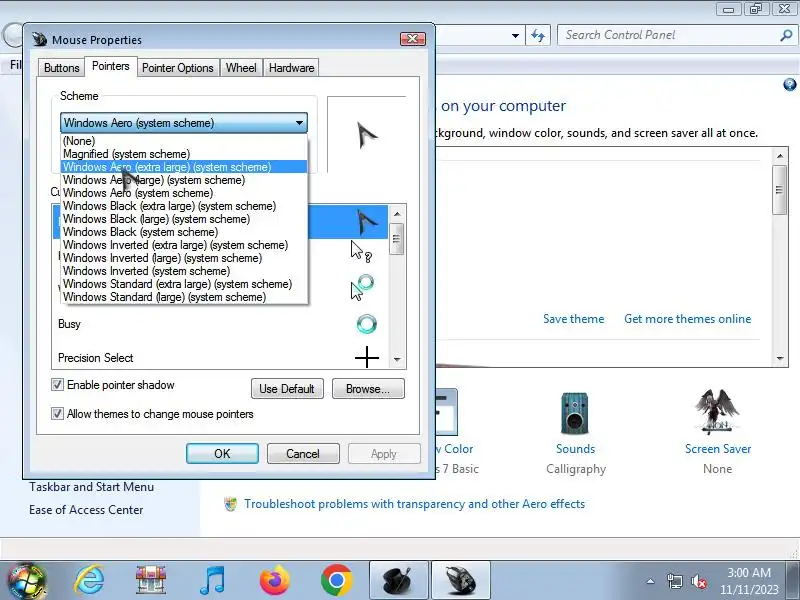Image resolution: width=800 pixels, height=600 pixels.
Task: Switch to the Pointers tab
Action: pyautogui.click(x=111, y=66)
